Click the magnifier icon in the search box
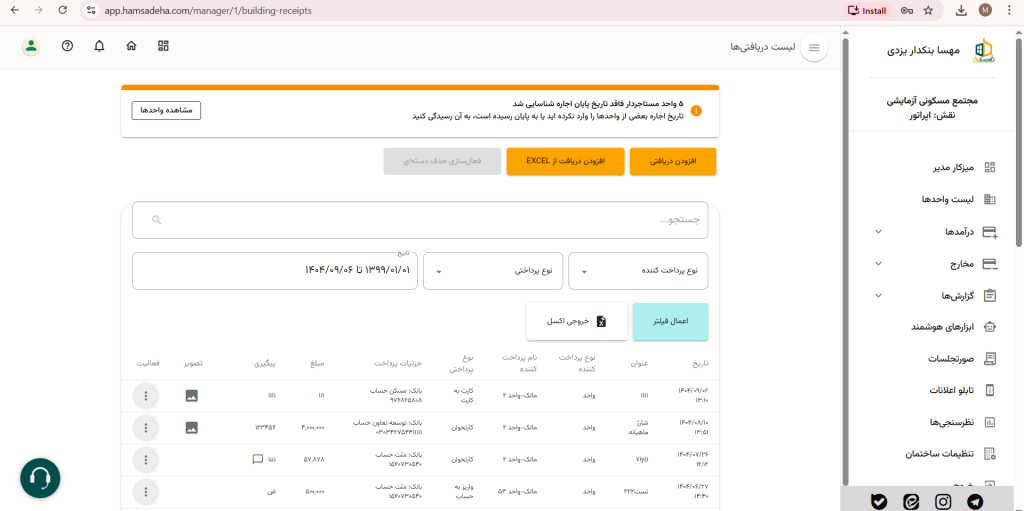1024x511 pixels. point(156,220)
